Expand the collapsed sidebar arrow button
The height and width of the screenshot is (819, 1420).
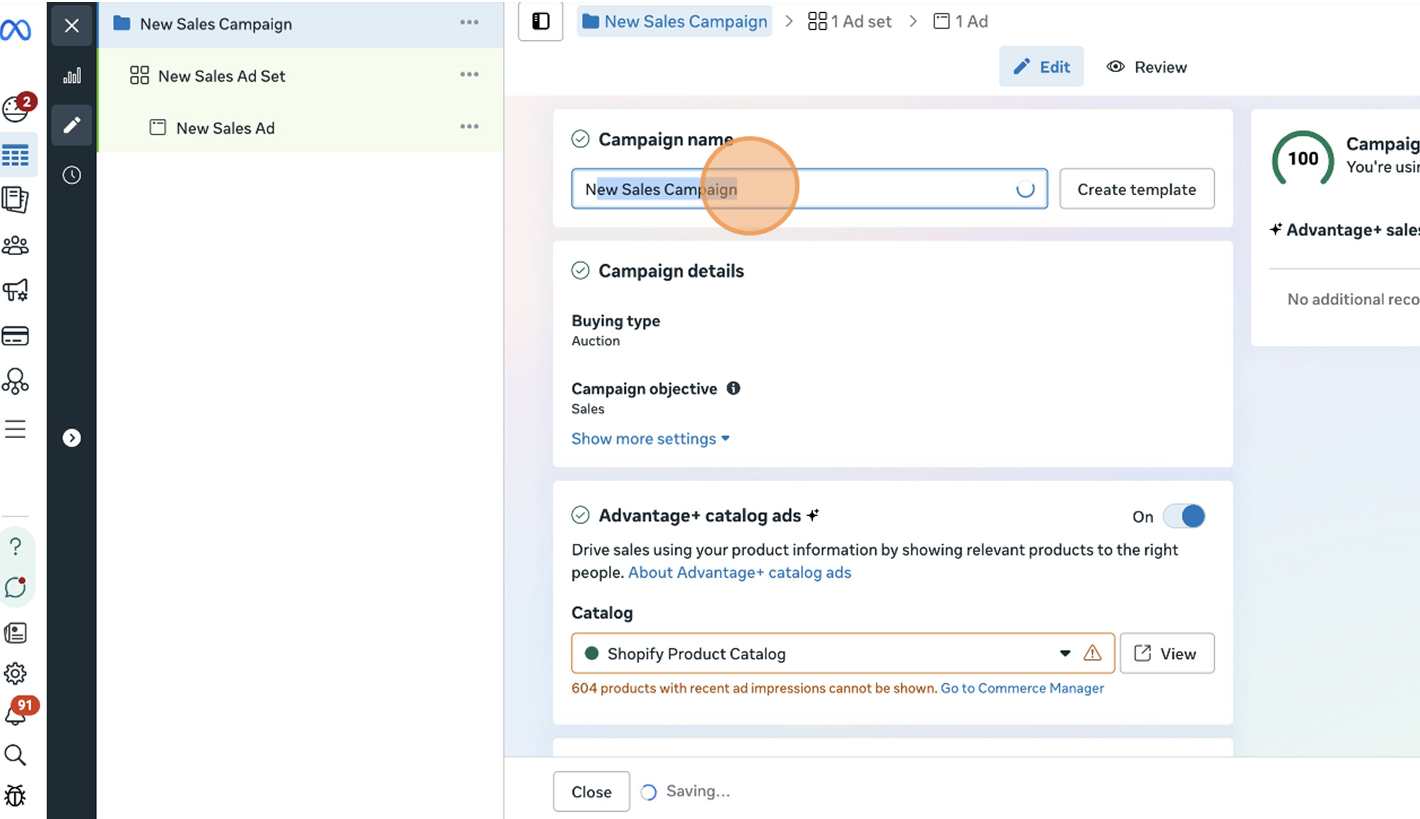72,438
